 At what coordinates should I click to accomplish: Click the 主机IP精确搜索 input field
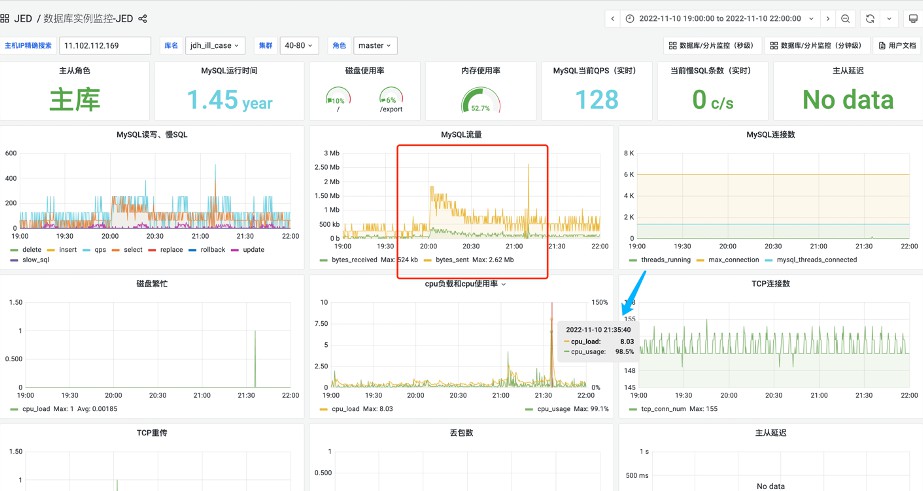[x=105, y=45]
